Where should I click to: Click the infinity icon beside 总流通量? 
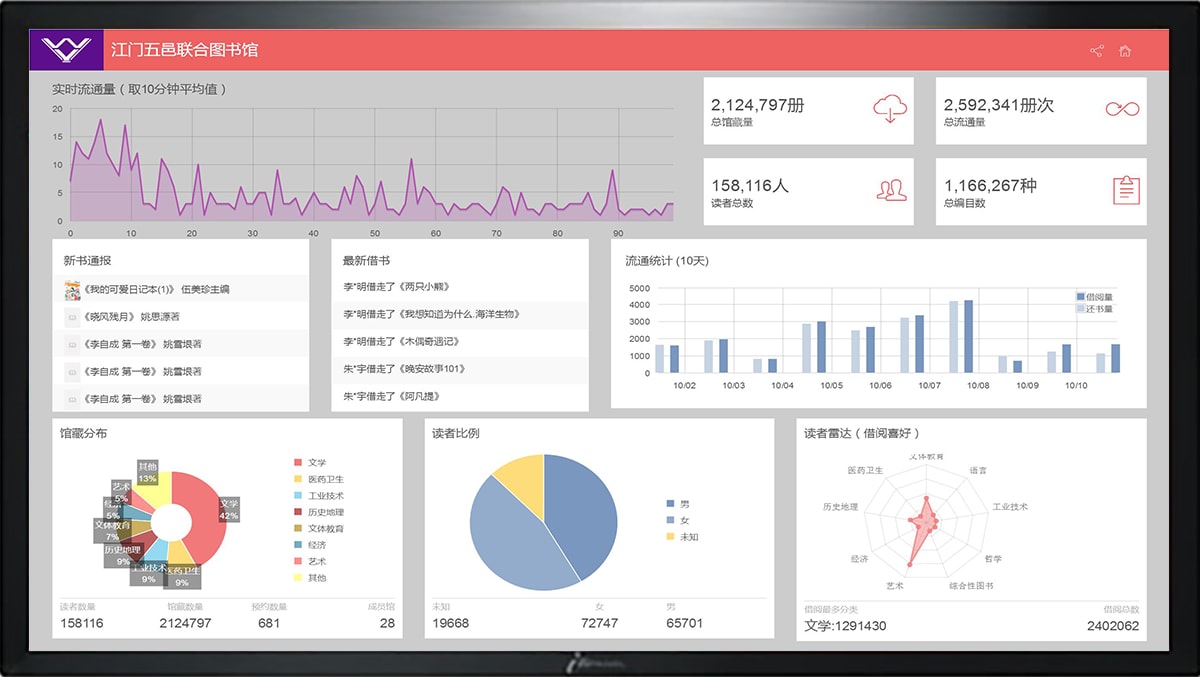pos(1122,109)
